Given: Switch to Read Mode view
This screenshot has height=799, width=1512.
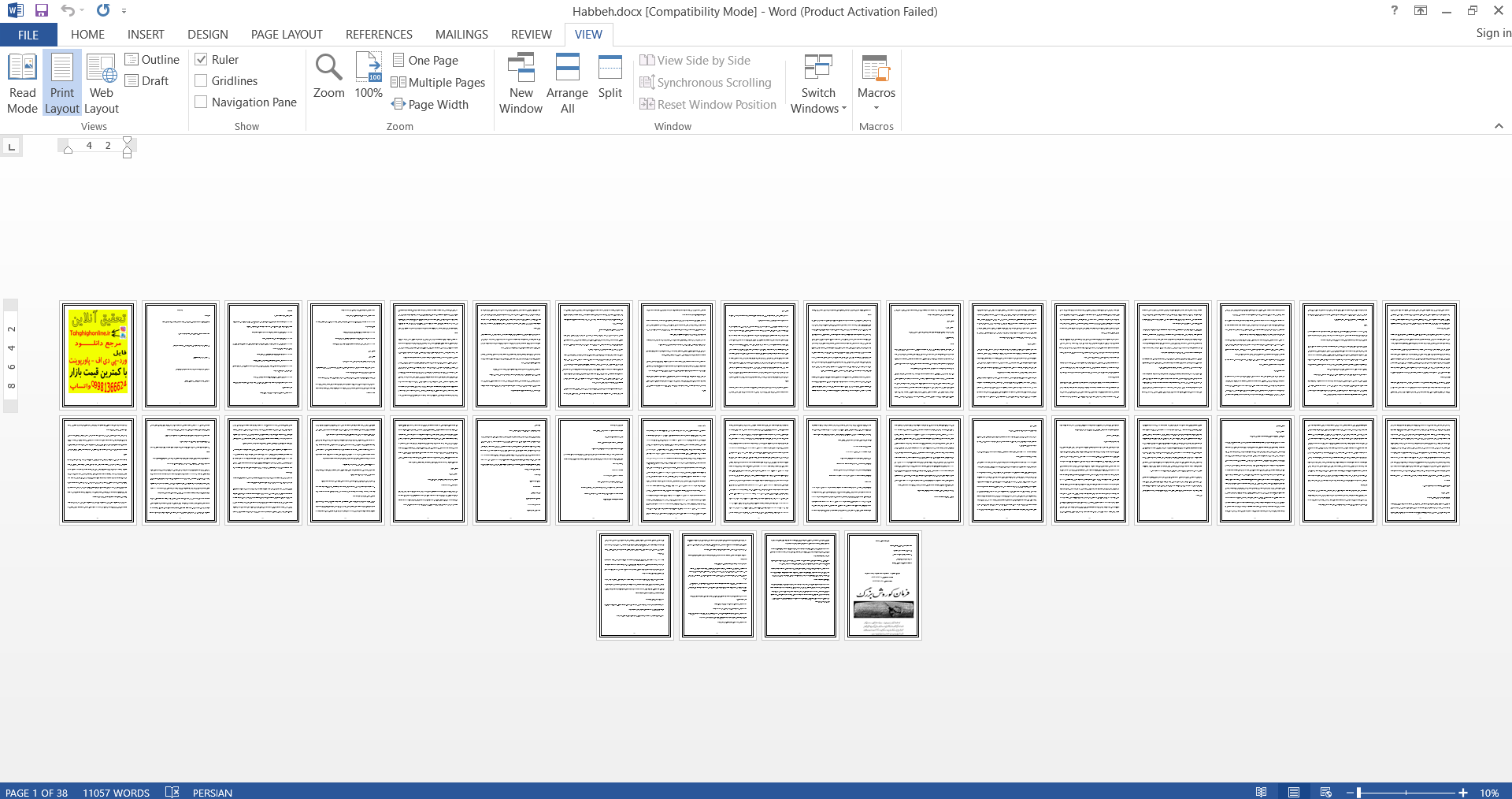Looking at the screenshot, I should pyautogui.click(x=22, y=84).
